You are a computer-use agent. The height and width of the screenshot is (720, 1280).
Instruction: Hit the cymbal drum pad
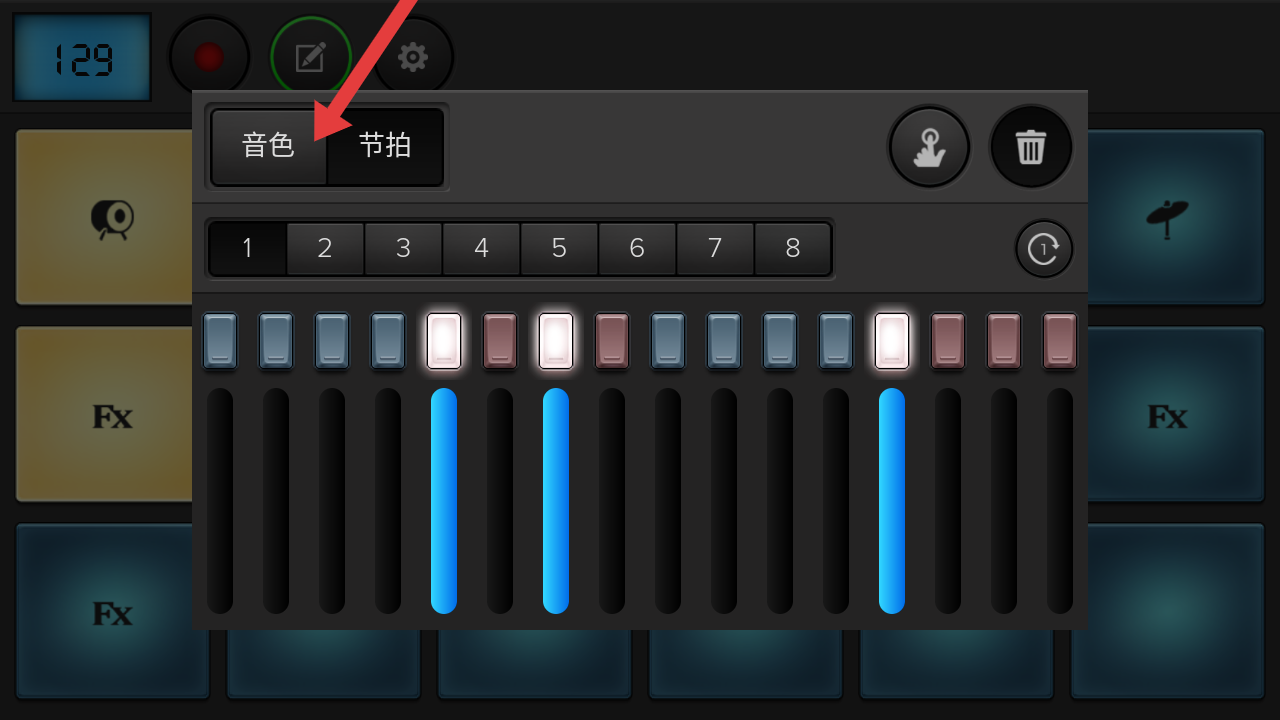click(x=1168, y=217)
